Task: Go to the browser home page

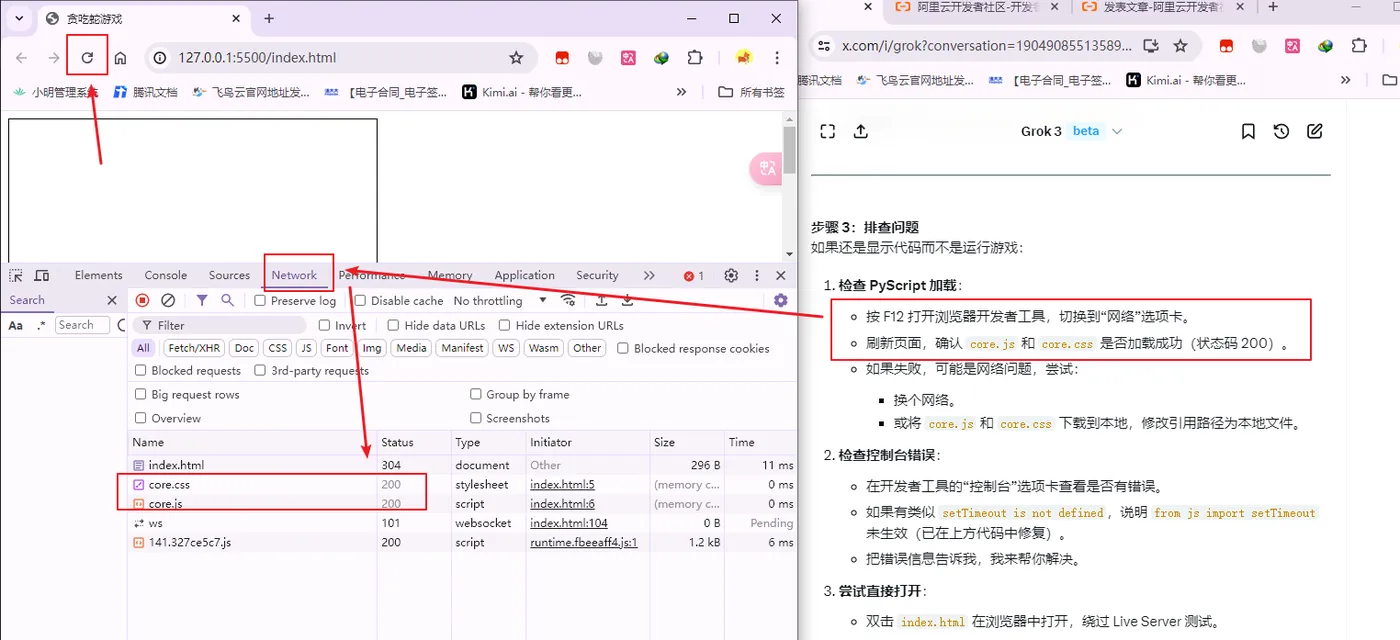Action: point(120,58)
